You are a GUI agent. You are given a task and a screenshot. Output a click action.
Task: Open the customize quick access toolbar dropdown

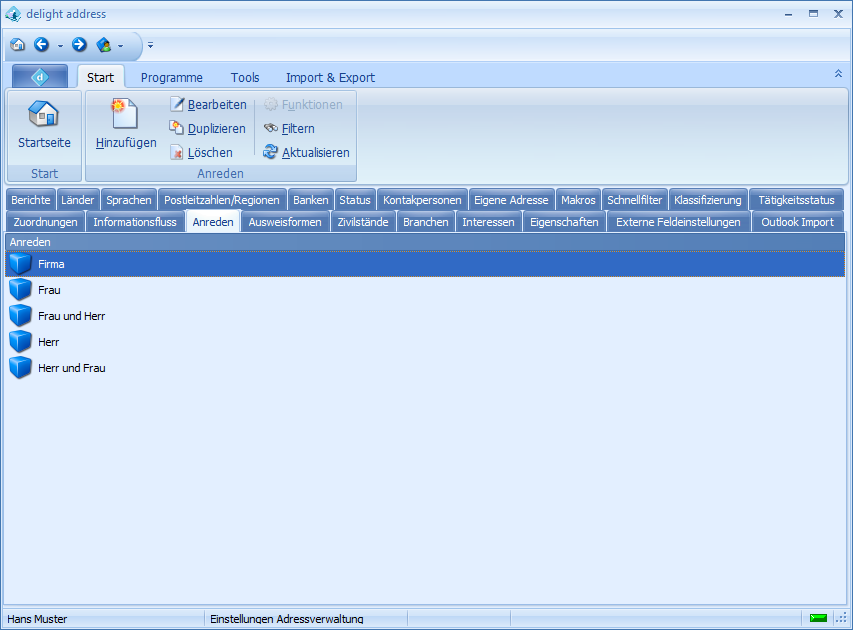point(151,46)
